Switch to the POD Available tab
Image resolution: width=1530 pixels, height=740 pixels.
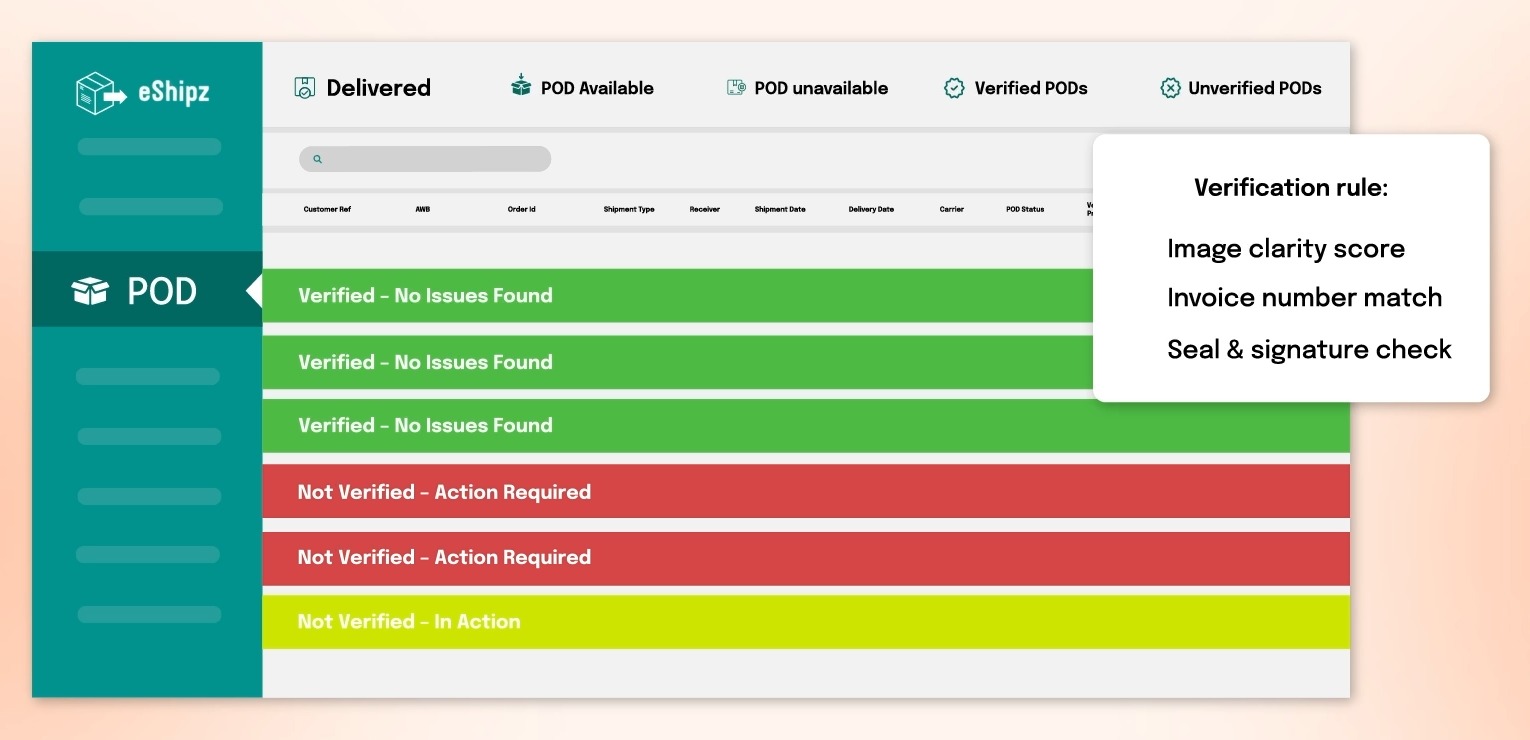point(596,88)
